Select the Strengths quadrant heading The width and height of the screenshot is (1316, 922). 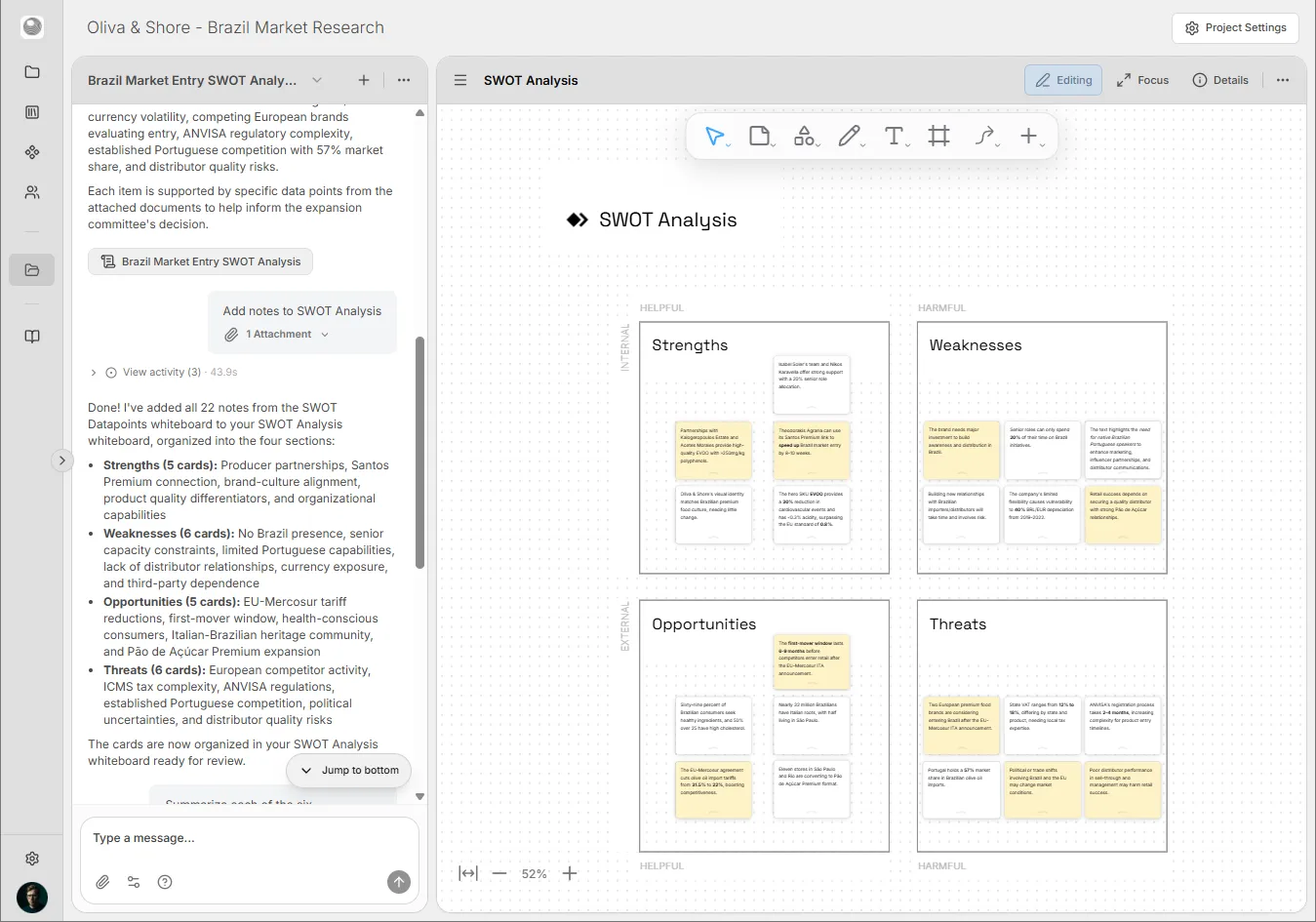click(690, 345)
